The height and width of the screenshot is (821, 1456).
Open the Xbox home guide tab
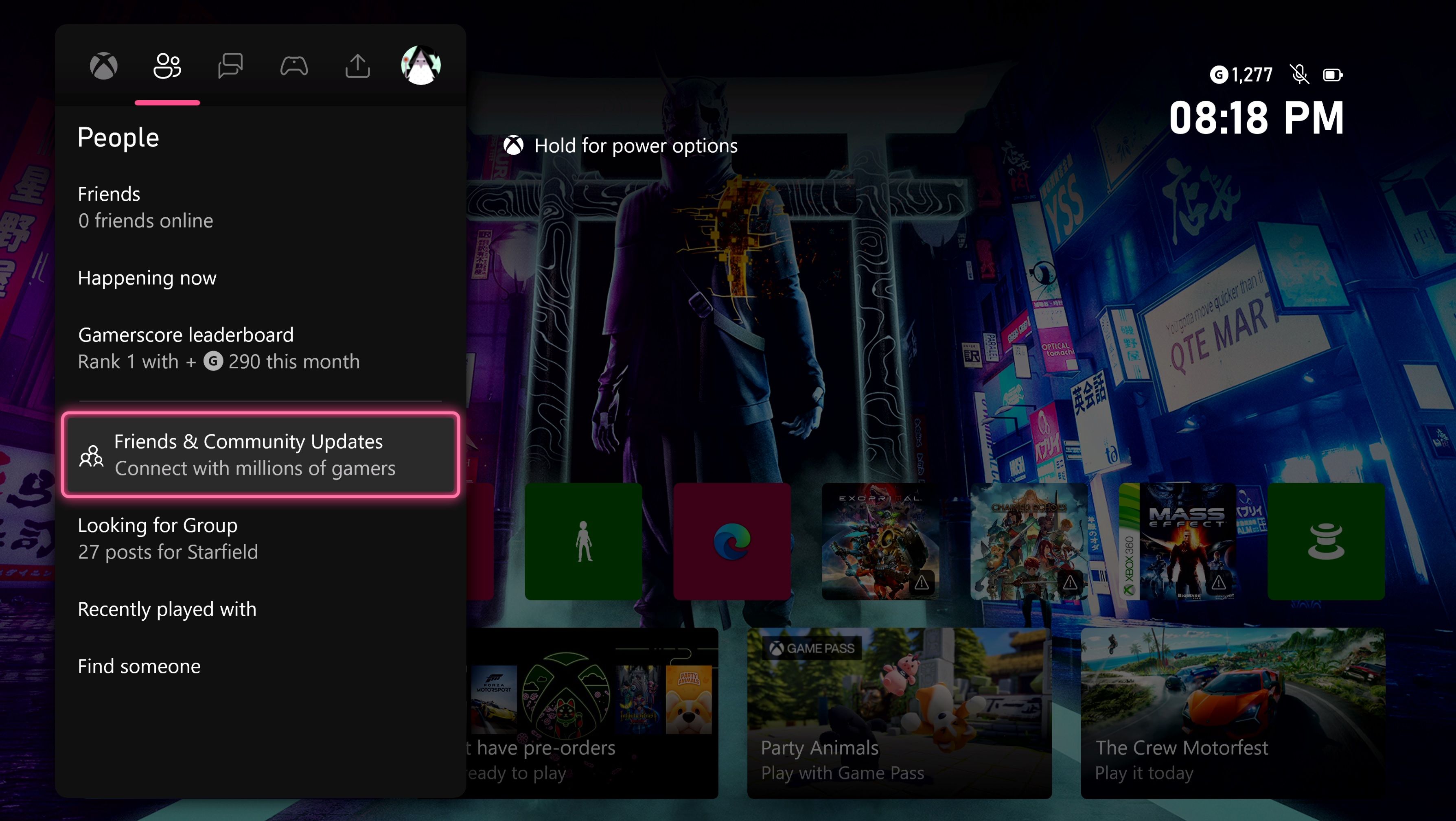click(x=104, y=66)
